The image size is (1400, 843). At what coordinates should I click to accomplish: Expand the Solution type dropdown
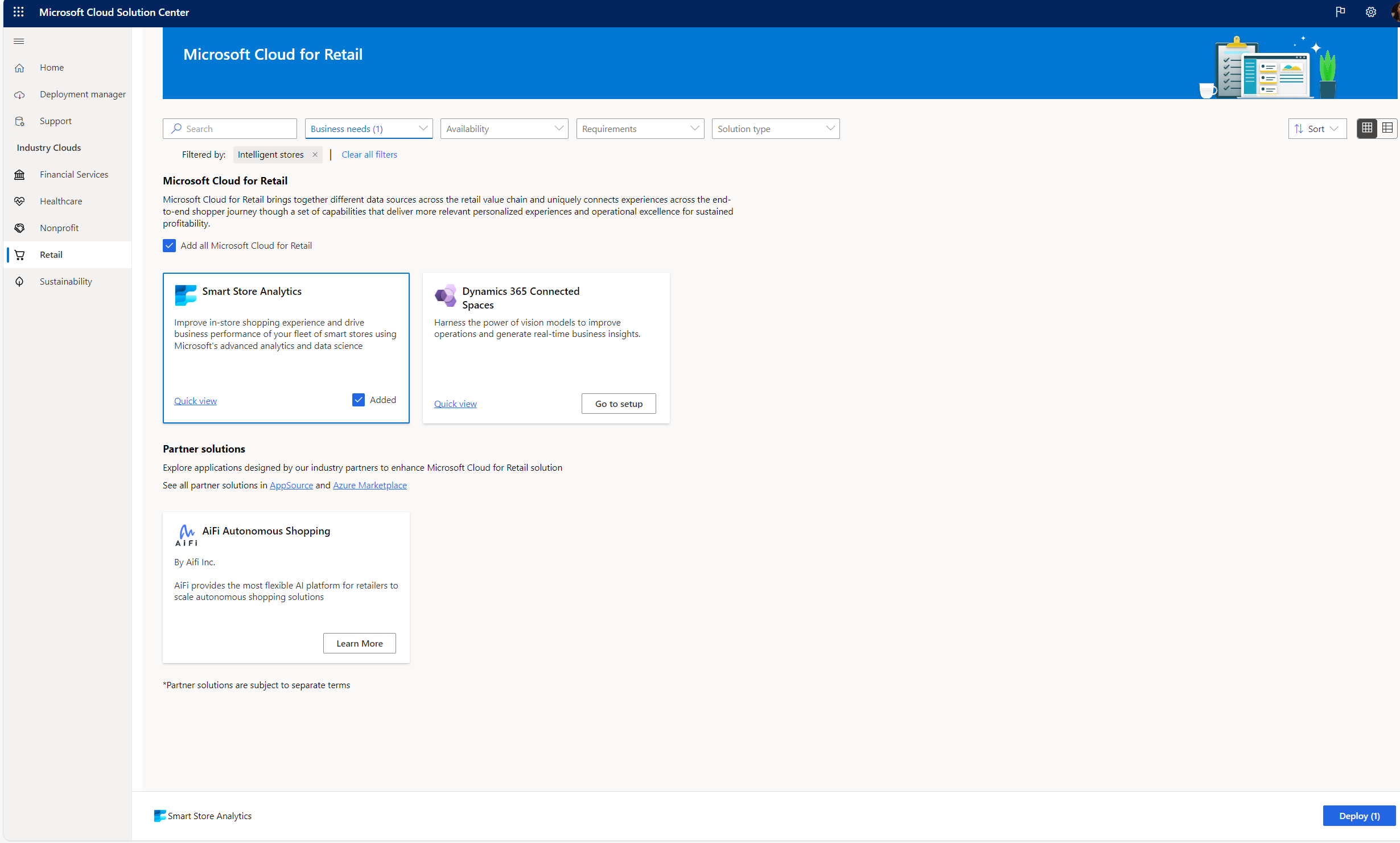pyautogui.click(x=776, y=129)
